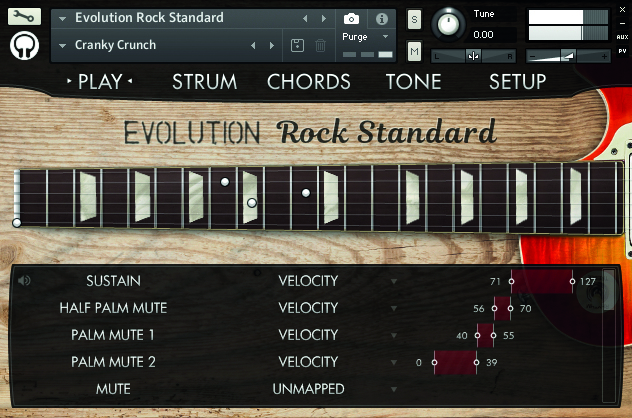Screen dimensions: 632x418
Task: Minimize the instrument view with the minus icon
Action: (622, 23)
